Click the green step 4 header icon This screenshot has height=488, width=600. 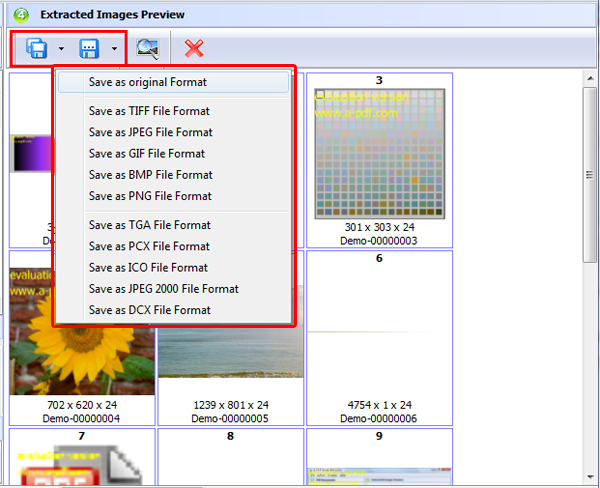coord(21,15)
